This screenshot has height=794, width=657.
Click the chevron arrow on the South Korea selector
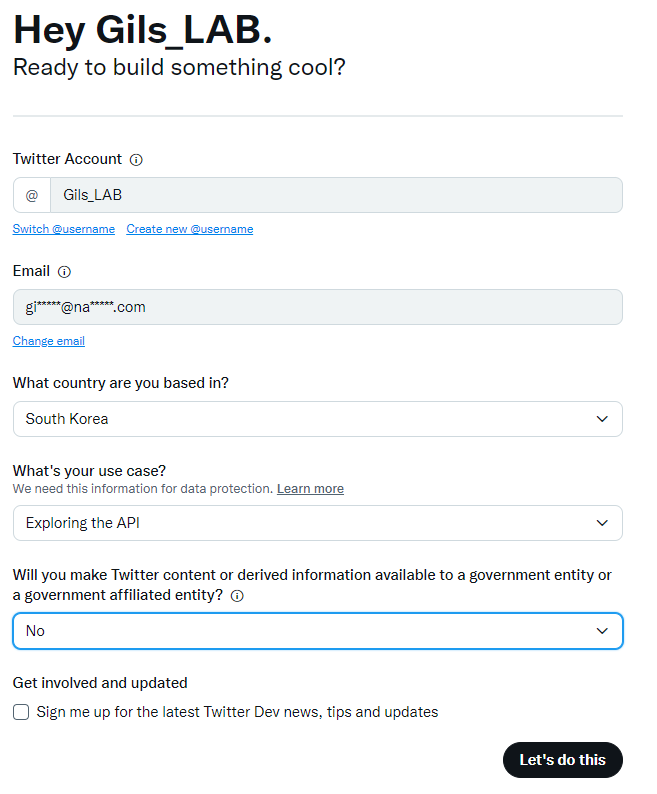point(602,419)
